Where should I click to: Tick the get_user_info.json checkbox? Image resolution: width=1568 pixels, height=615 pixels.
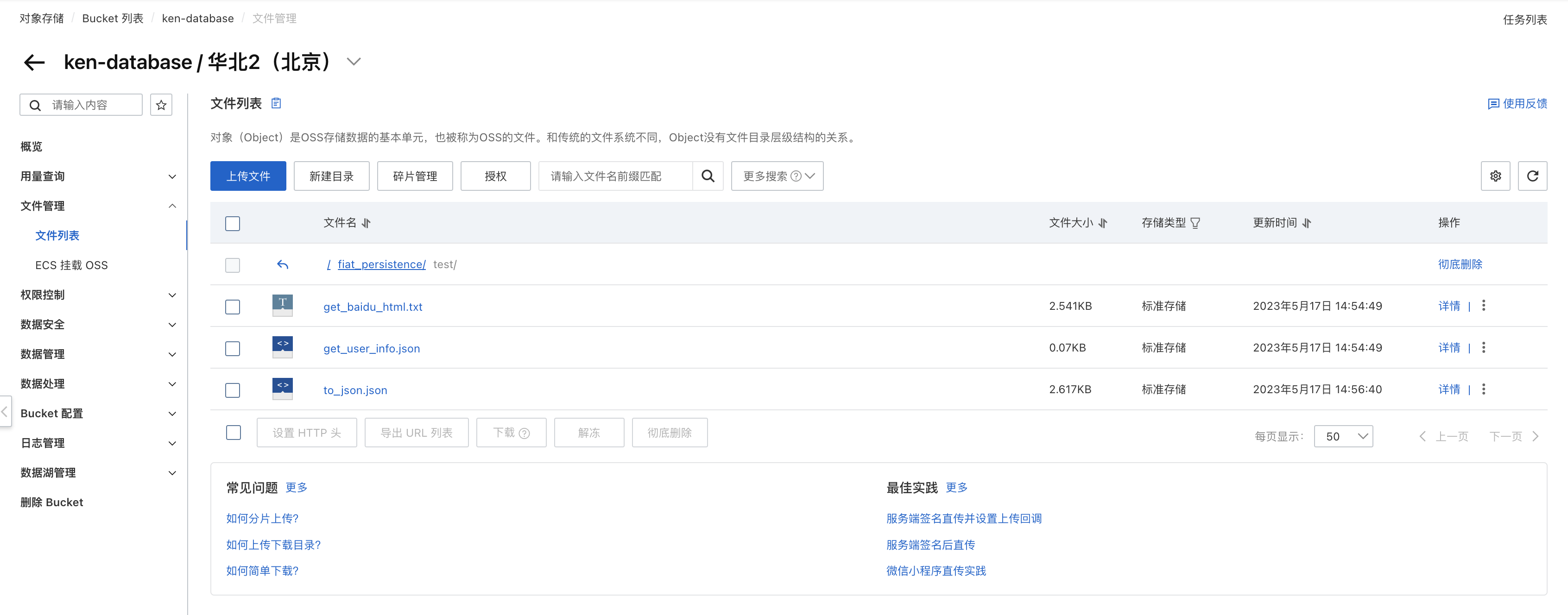(x=233, y=349)
